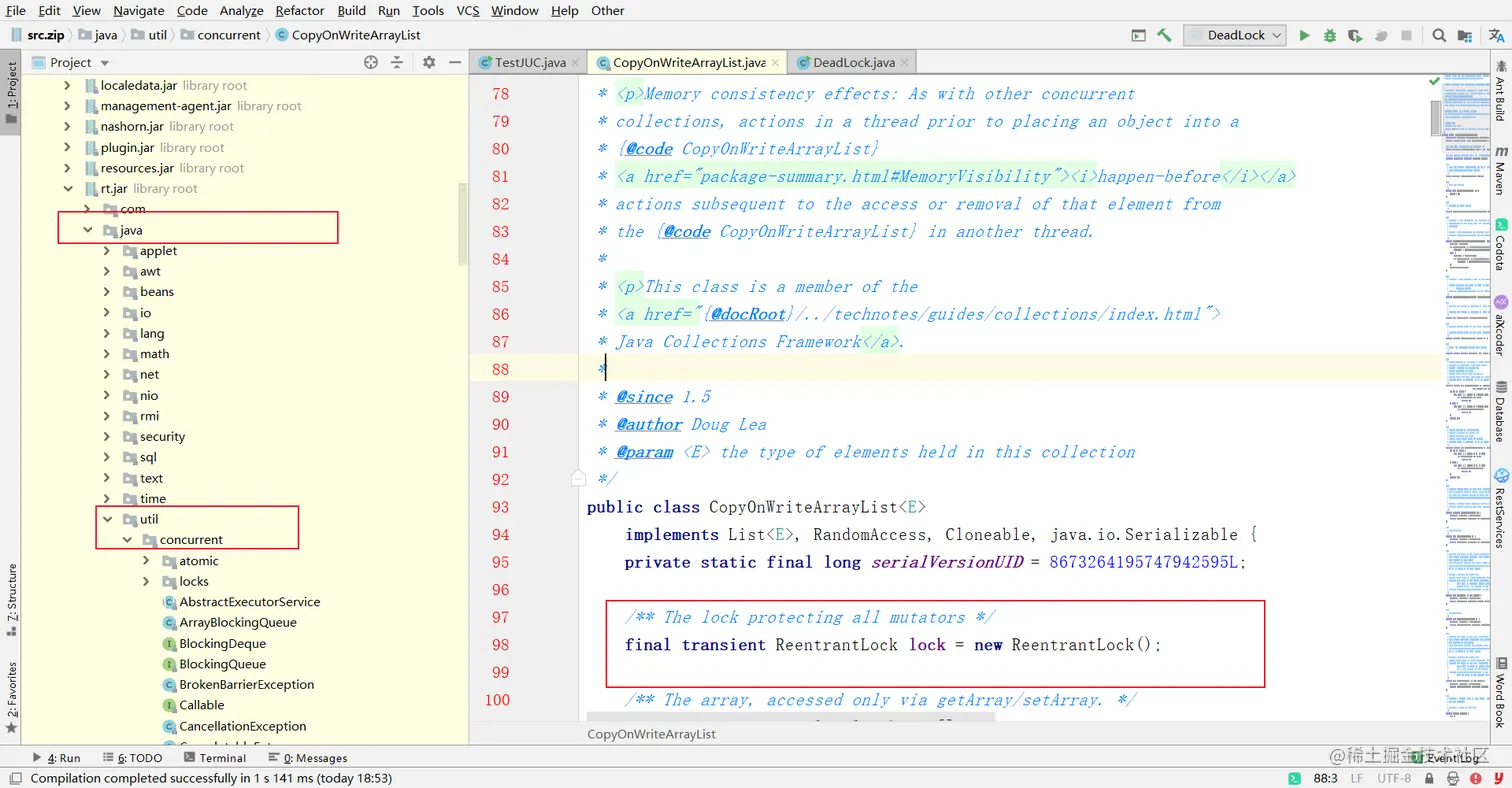Hide the Project panel with minus icon
The width and height of the screenshot is (1512, 788).
click(x=454, y=62)
